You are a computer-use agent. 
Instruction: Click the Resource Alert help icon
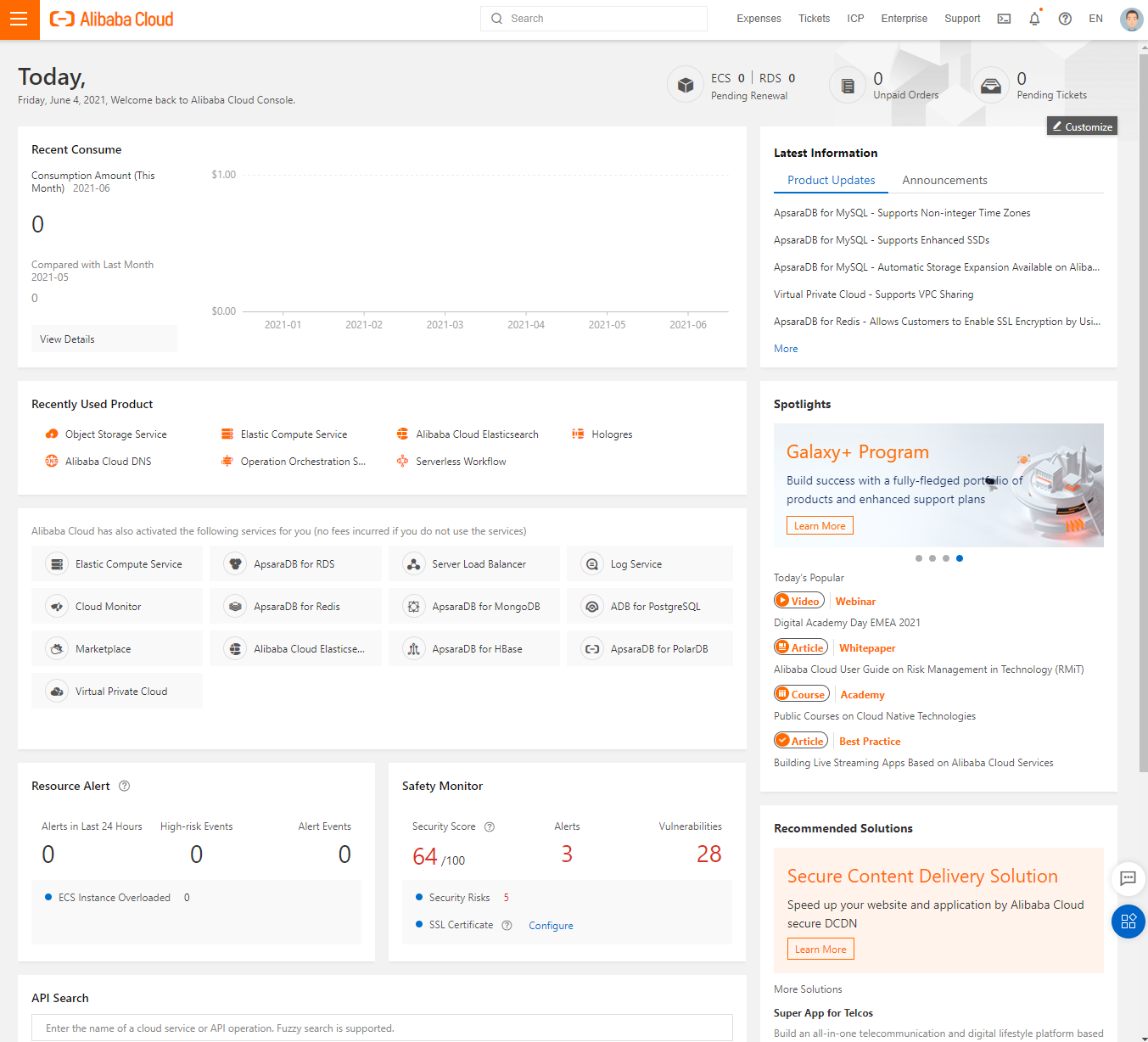coord(125,786)
